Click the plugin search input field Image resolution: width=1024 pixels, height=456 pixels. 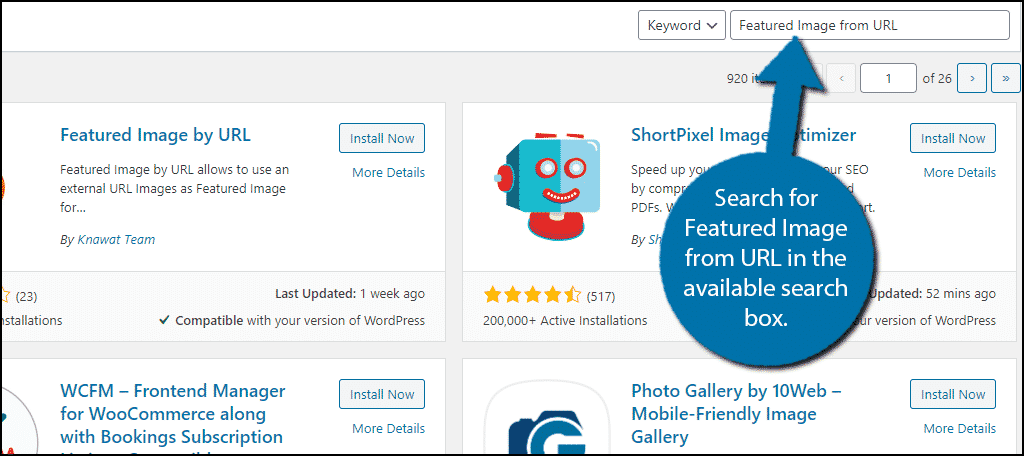870,25
